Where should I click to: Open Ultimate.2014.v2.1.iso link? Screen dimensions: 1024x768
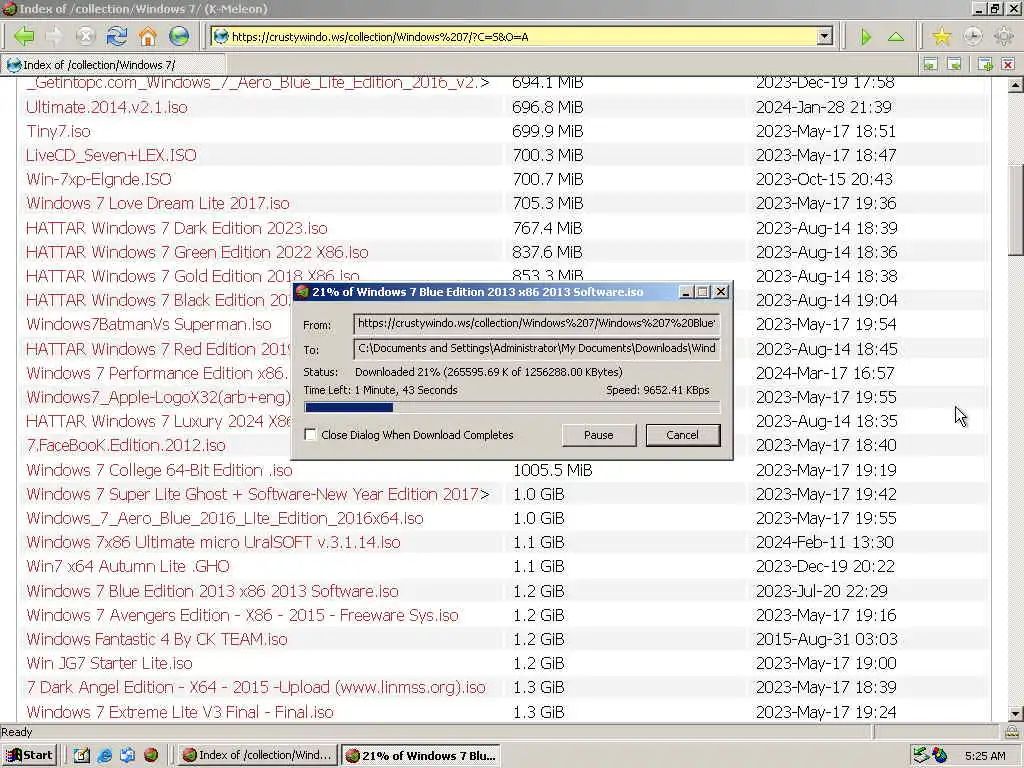[x=106, y=107]
